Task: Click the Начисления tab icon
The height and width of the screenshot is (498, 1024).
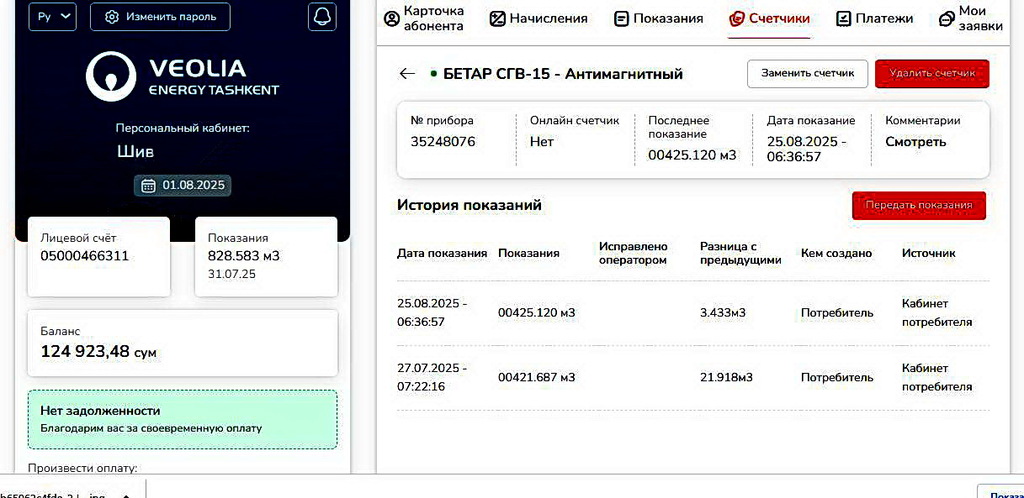Action: click(497, 19)
